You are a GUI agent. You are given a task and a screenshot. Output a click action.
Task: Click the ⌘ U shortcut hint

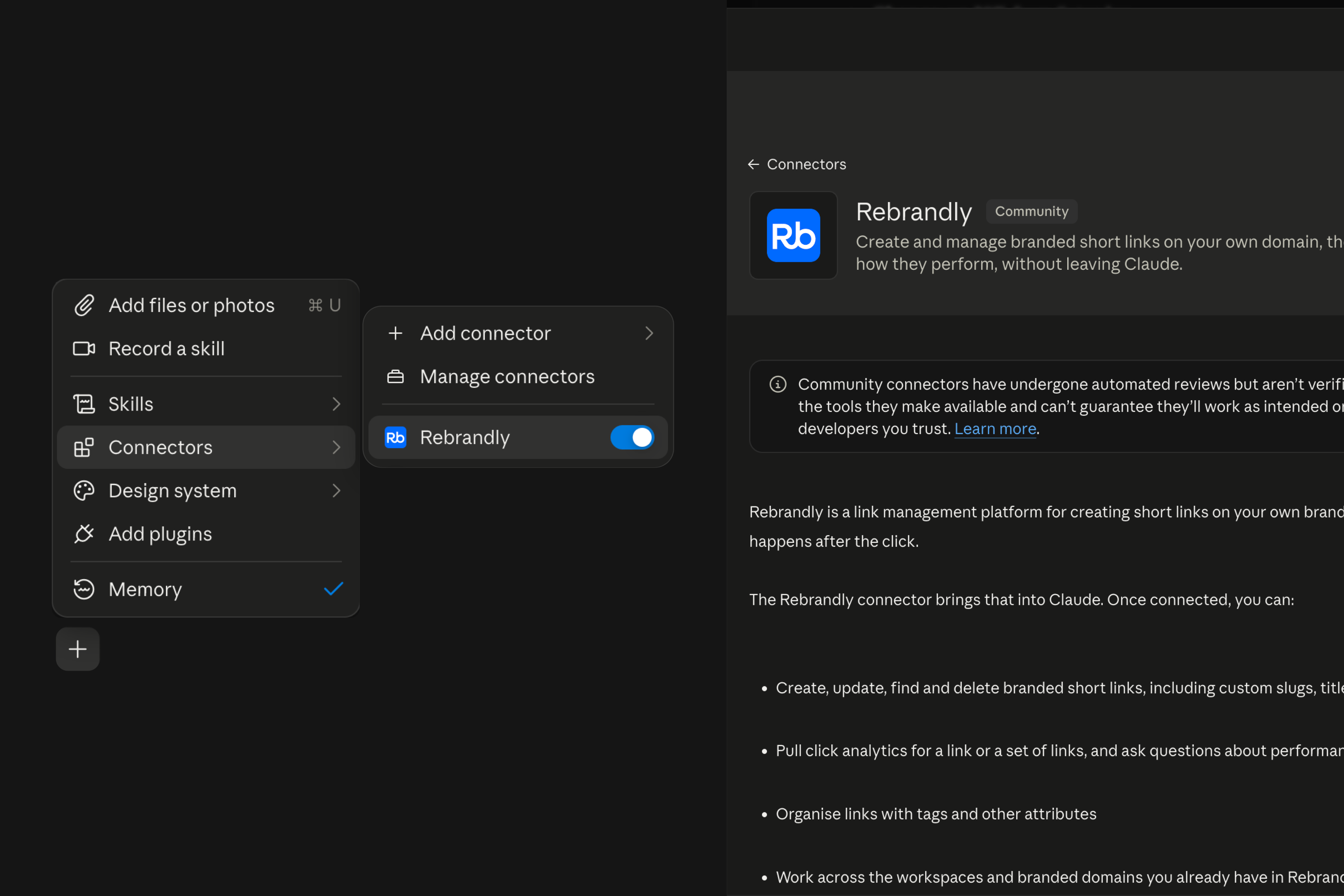(325, 305)
